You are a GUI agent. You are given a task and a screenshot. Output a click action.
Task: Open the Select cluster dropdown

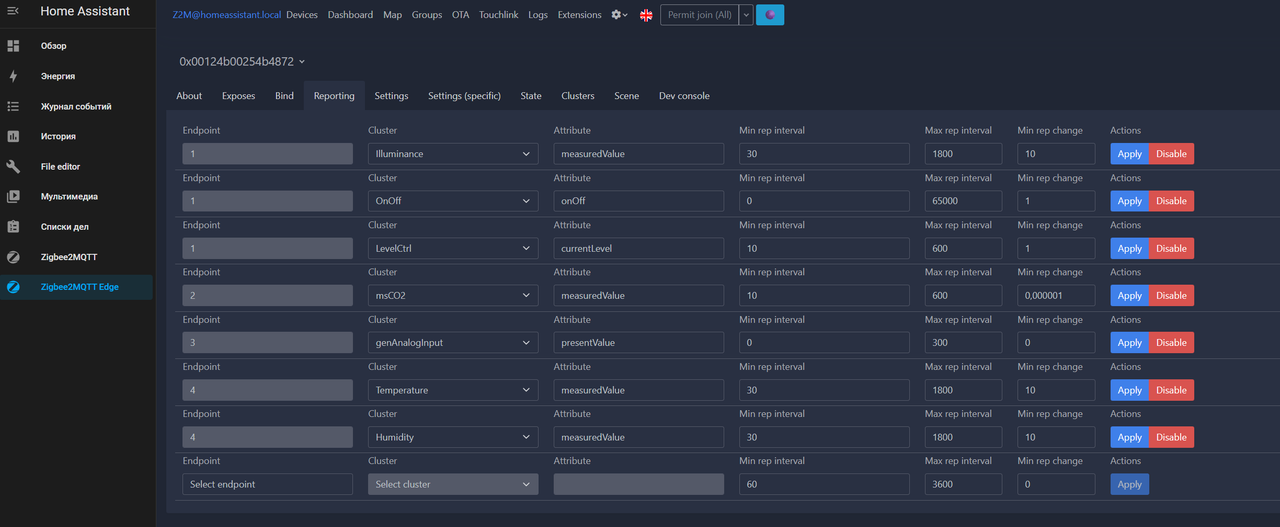(x=453, y=484)
